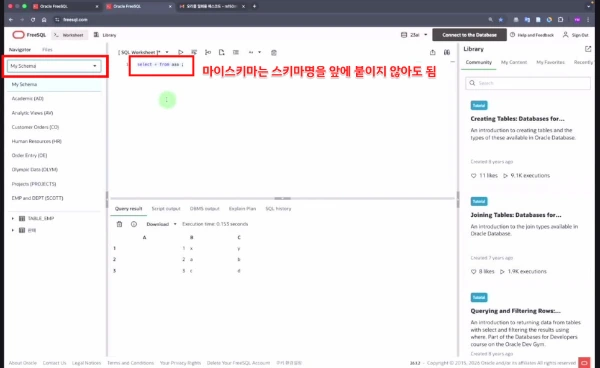Click the Library pop-out icon
The image size is (600, 368).
(x=588, y=49)
